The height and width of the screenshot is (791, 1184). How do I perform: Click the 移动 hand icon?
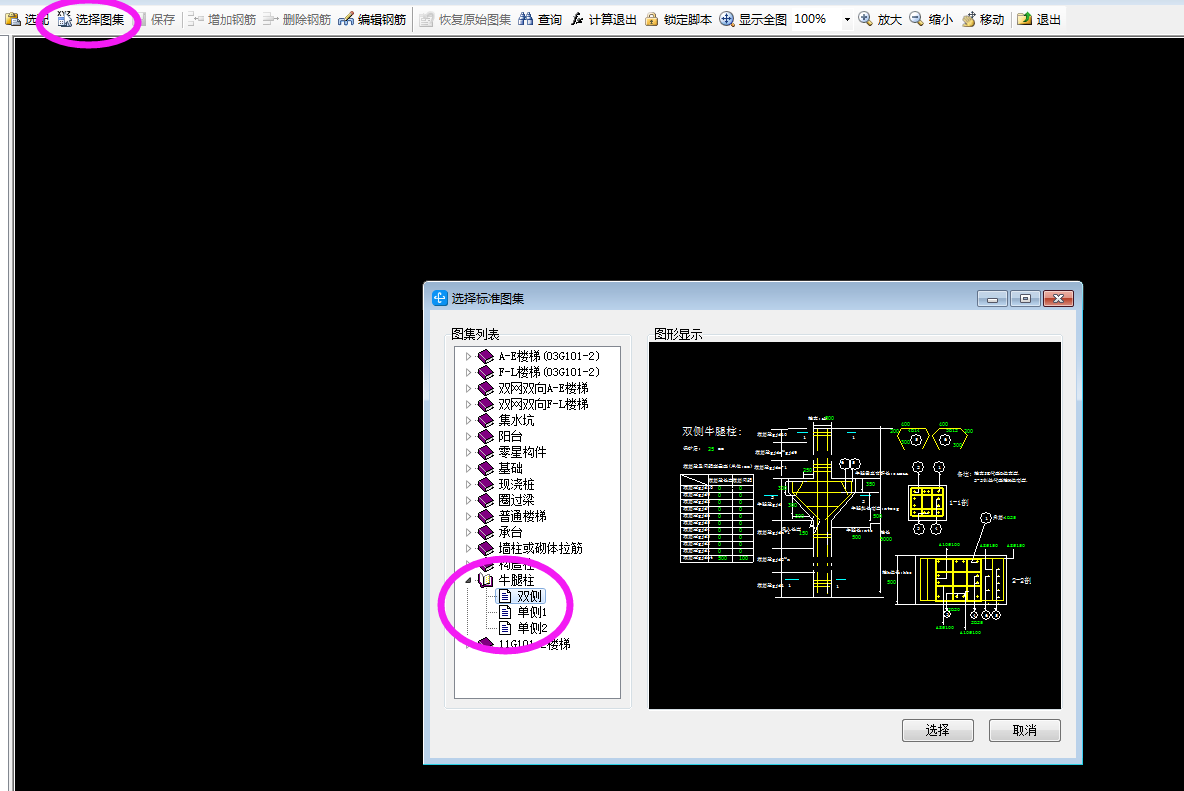point(968,19)
